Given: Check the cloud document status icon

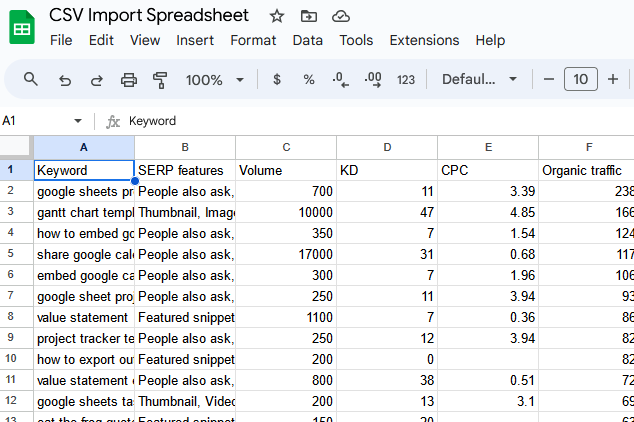Looking at the screenshot, I should coord(340,17).
